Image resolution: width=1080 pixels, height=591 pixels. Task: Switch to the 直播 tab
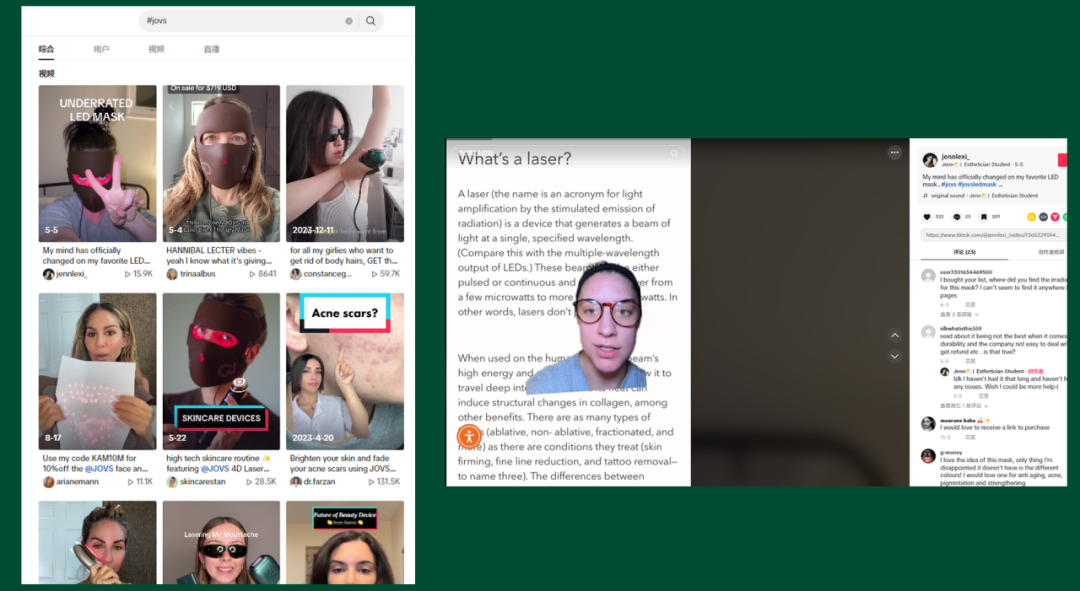coord(211,49)
